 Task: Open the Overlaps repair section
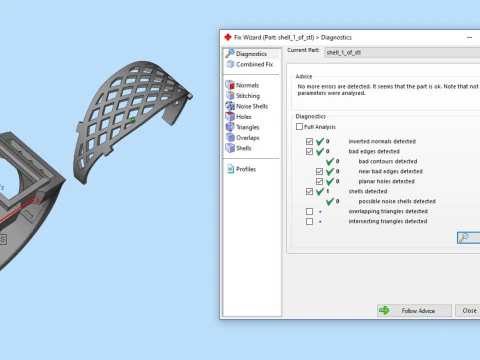pyautogui.click(x=243, y=138)
